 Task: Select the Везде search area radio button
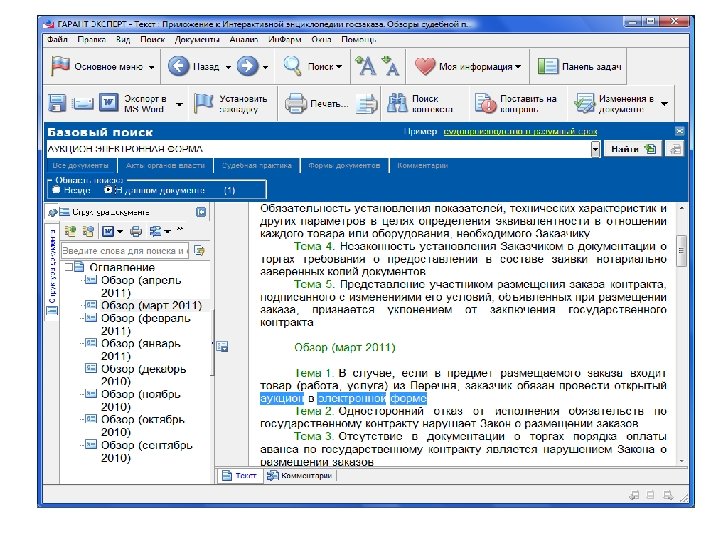pos(56,190)
